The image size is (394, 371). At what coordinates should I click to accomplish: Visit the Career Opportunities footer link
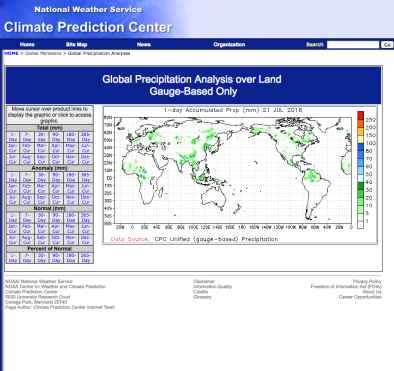(360, 297)
